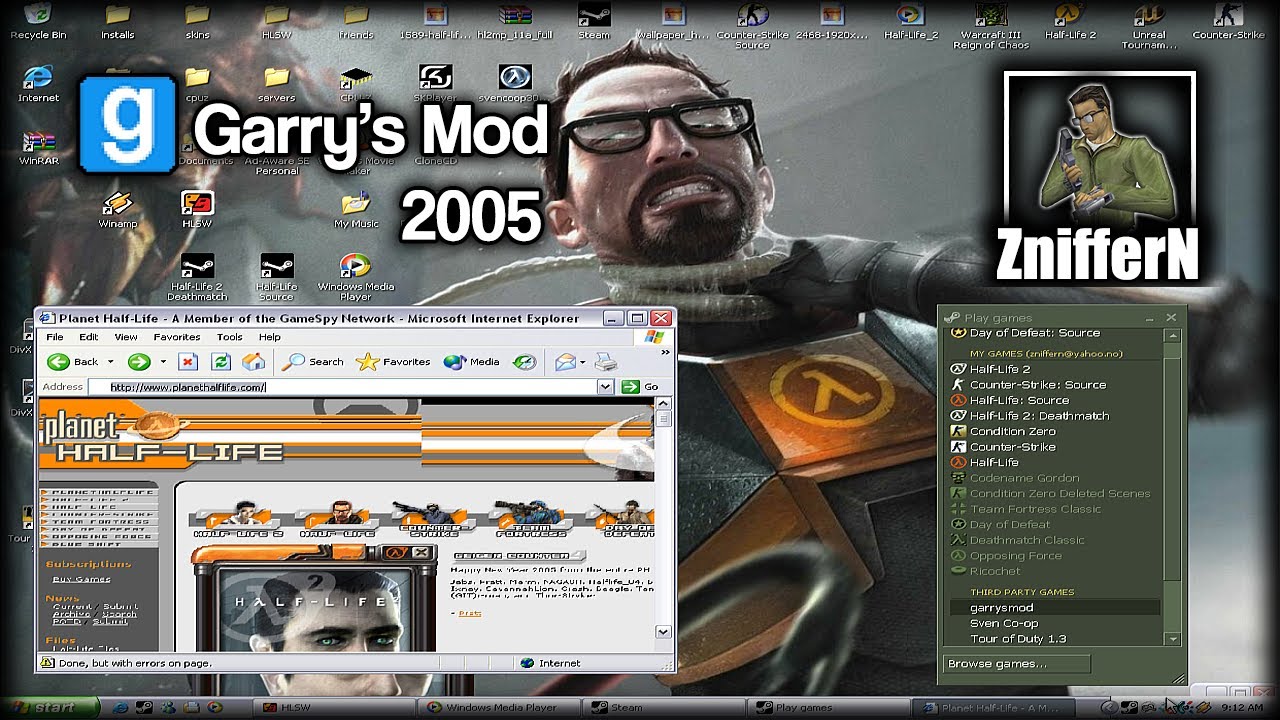
Task: Open the Back button history dropdown arrow
Action: pos(110,362)
